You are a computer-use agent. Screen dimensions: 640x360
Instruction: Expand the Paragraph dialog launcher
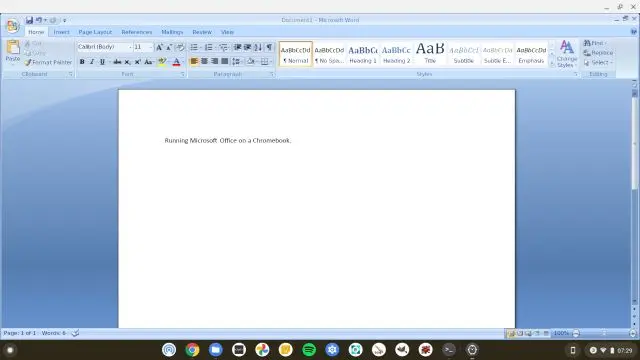point(272,74)
